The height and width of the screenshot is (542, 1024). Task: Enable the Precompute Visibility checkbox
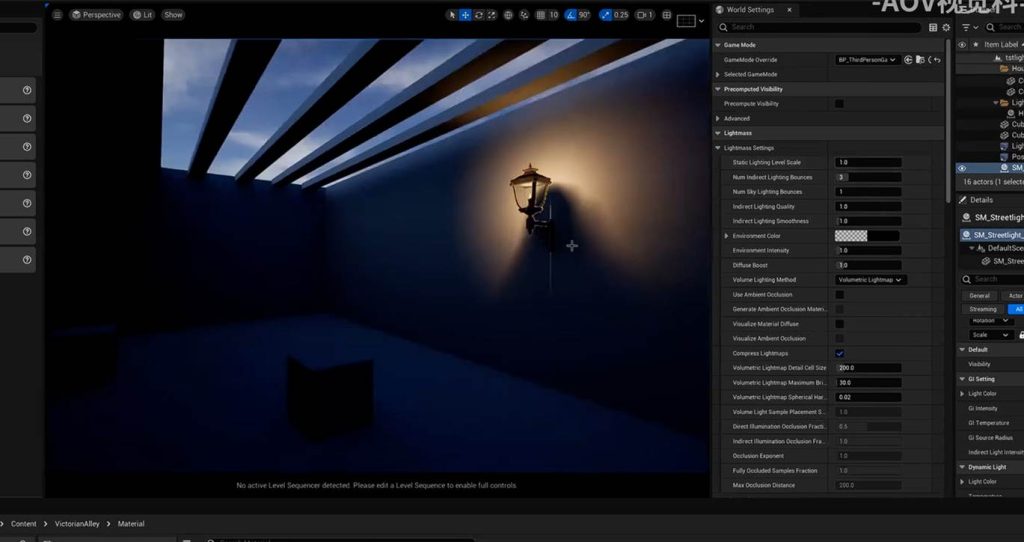point(839,104)
